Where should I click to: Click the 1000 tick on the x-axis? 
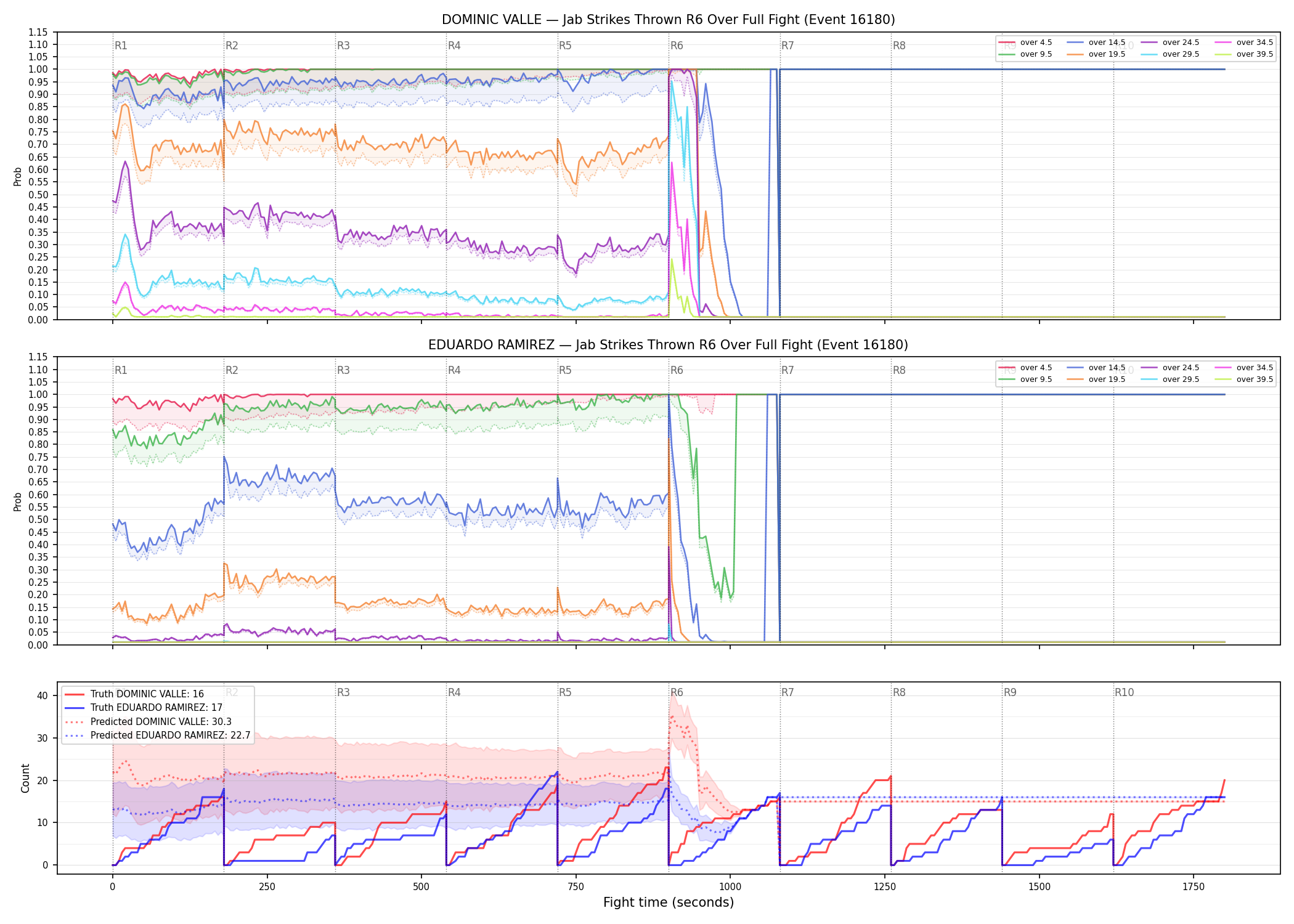[730, 886]
